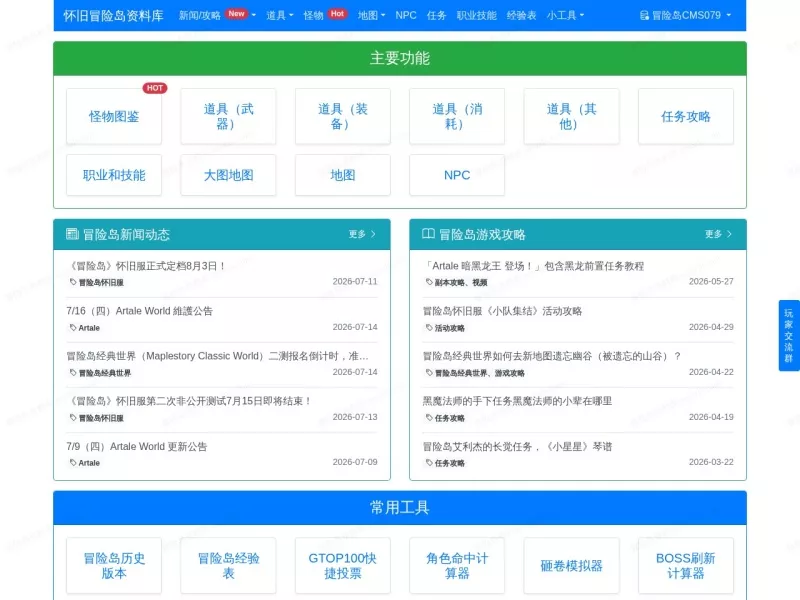The width and height of the screenshot is (800, 600).
Task: Open 7/9（四）Artale World 更新公告
Action: tap(137, 446)
